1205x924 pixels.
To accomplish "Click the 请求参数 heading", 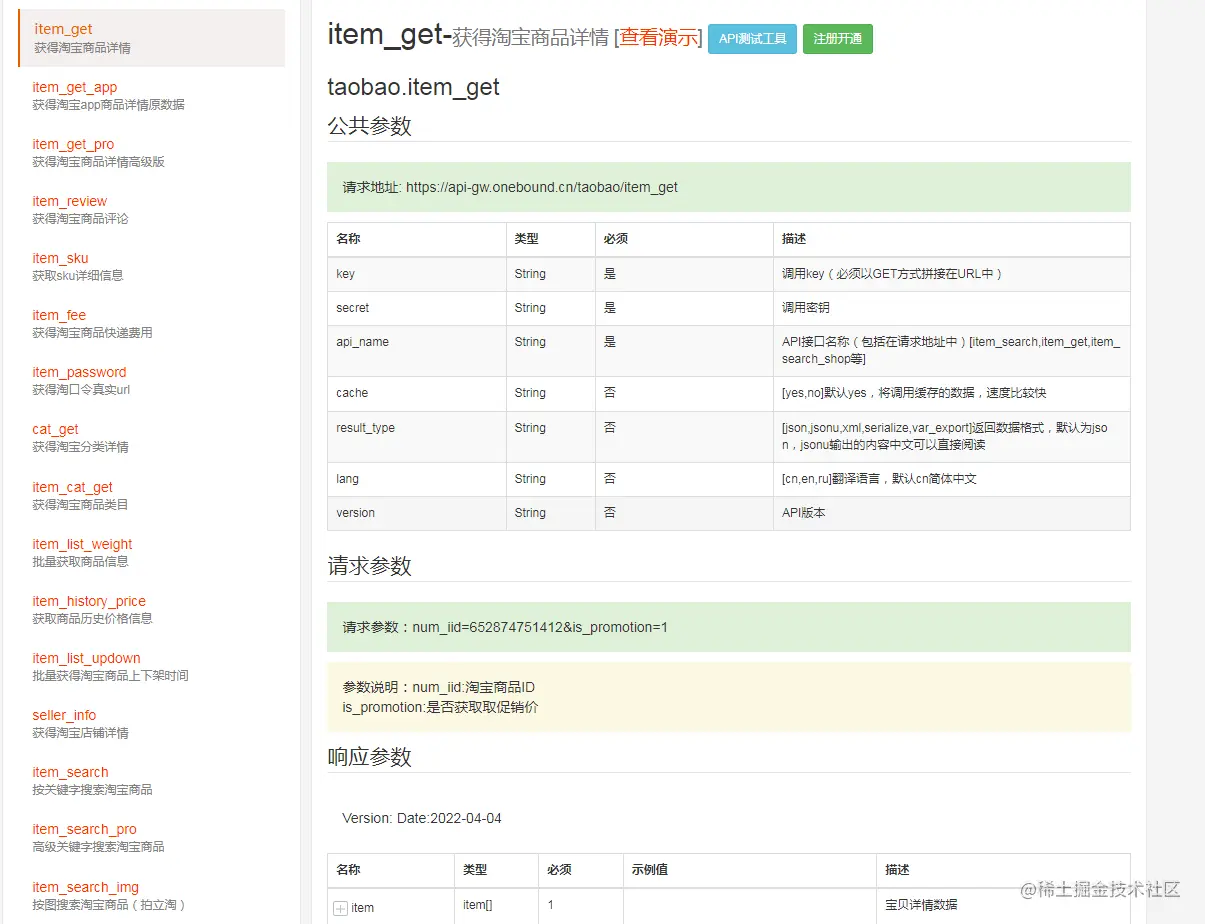I will [370, 566].
